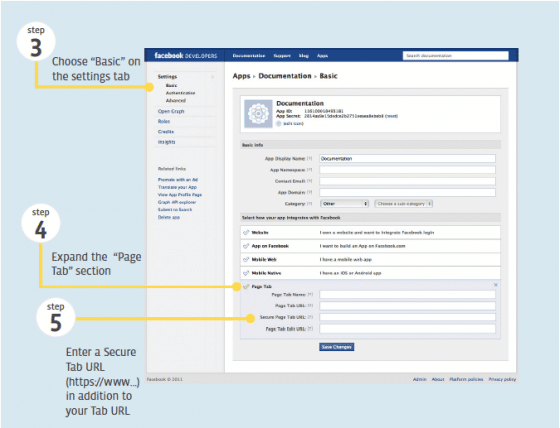
Task: Open the Category dropdown showing Other
Action: [344, 204]
